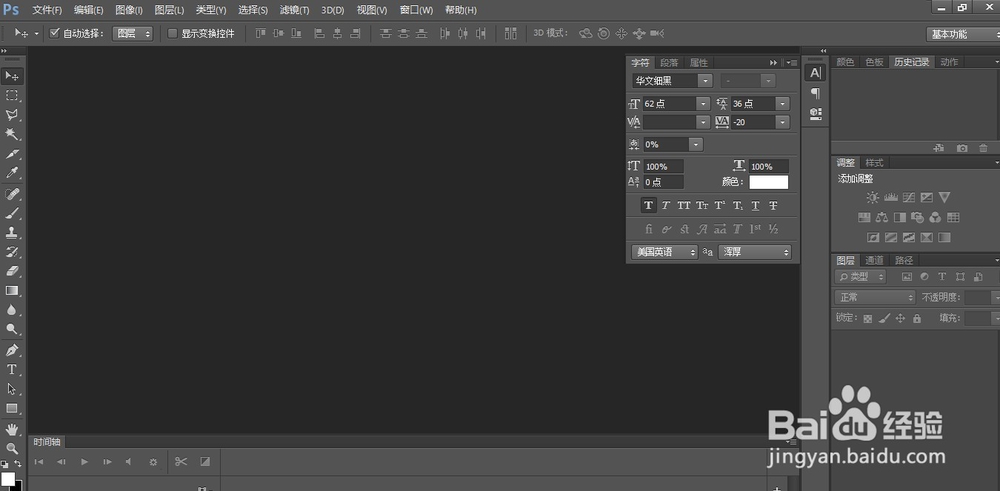
Task: Select the Clone Stamp tool
Action: (11, 232)
